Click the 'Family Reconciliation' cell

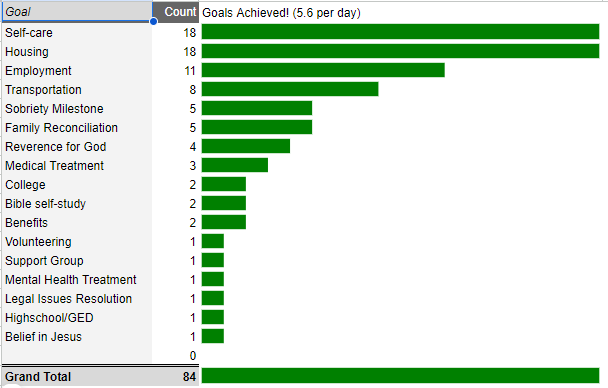click(x=77, y=128)
